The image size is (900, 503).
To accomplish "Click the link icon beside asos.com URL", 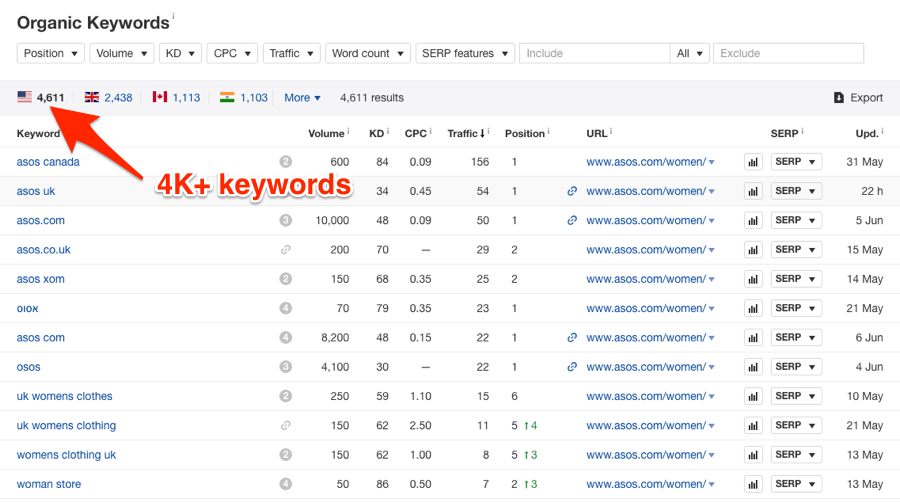I will pyautogui.click(x=572, y=220).
